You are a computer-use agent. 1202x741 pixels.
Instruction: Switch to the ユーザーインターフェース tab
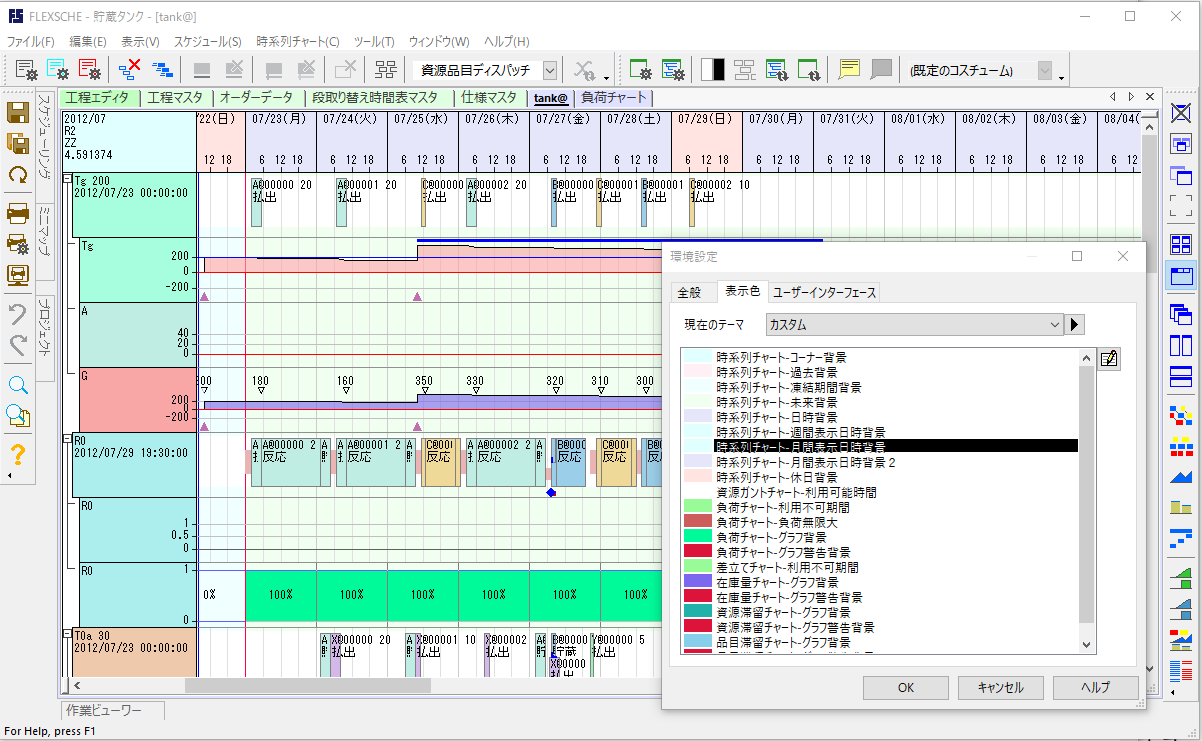[x=823, y=292]
